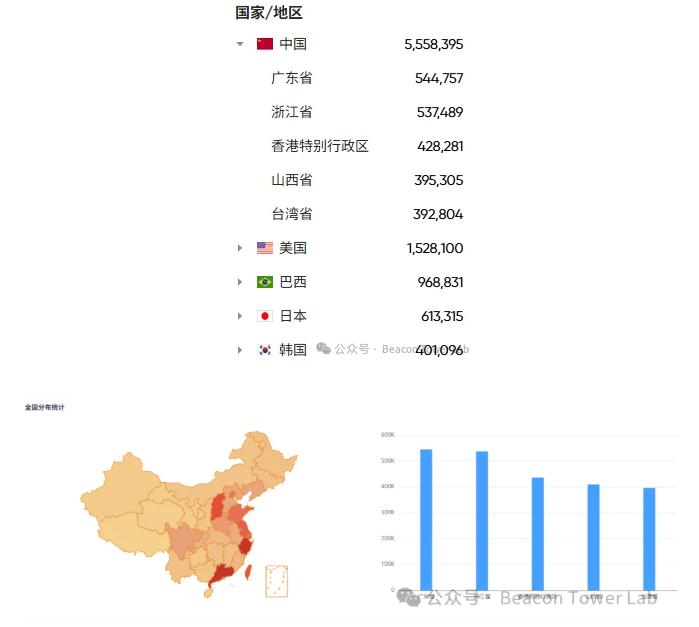Click the value 401,096

[x=439, y=351]
